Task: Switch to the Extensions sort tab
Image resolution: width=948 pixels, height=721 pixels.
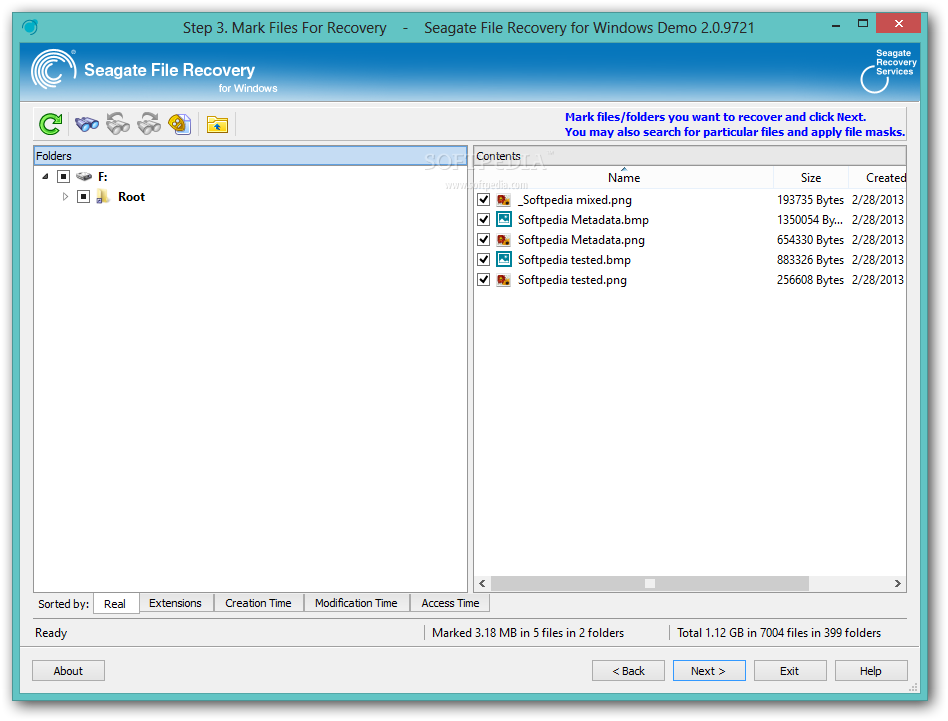Action: [x=175, y=603]
